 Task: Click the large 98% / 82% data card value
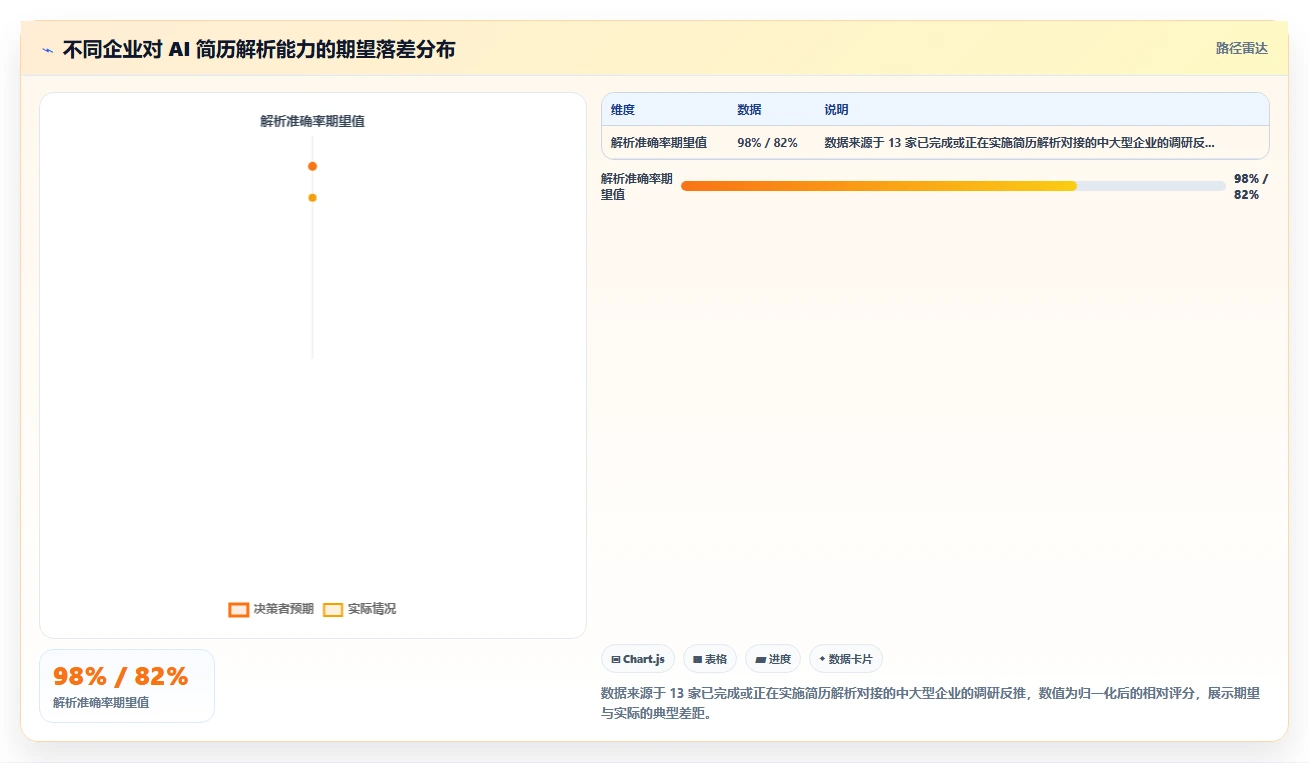(120, 677)
